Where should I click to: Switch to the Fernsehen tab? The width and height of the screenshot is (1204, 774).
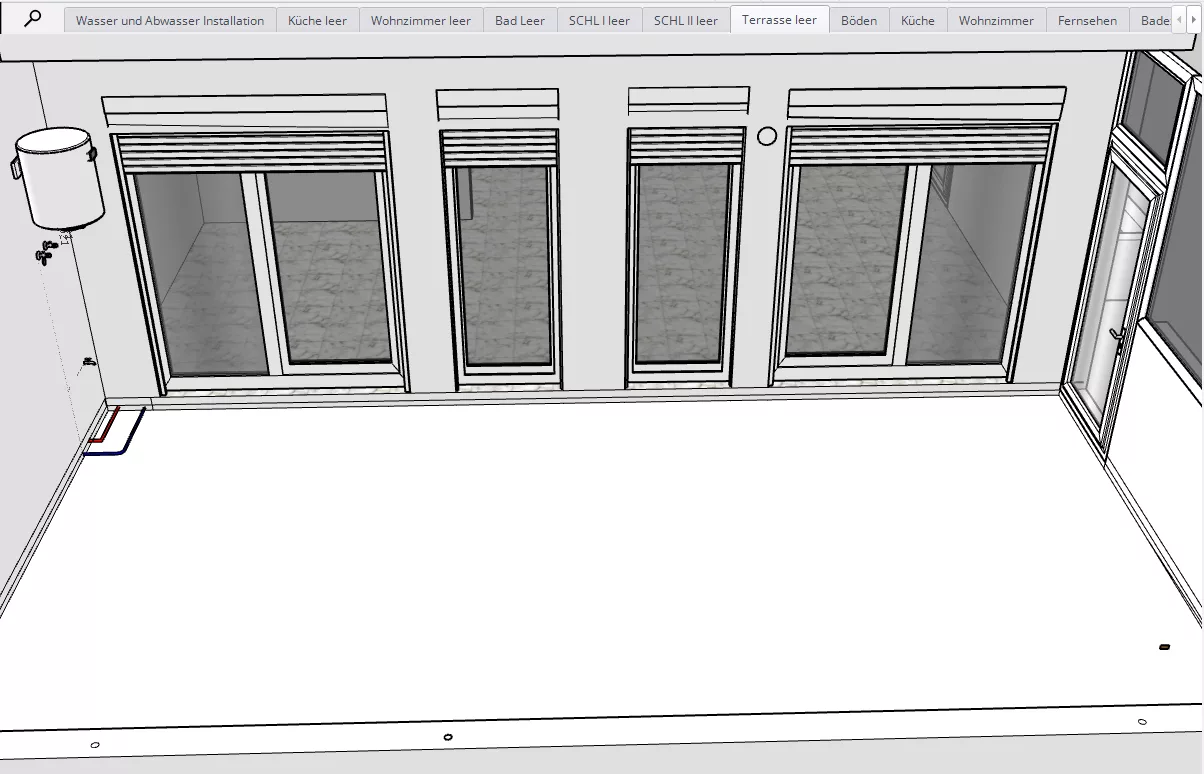pyautogui.click(x=1087, y=20)
